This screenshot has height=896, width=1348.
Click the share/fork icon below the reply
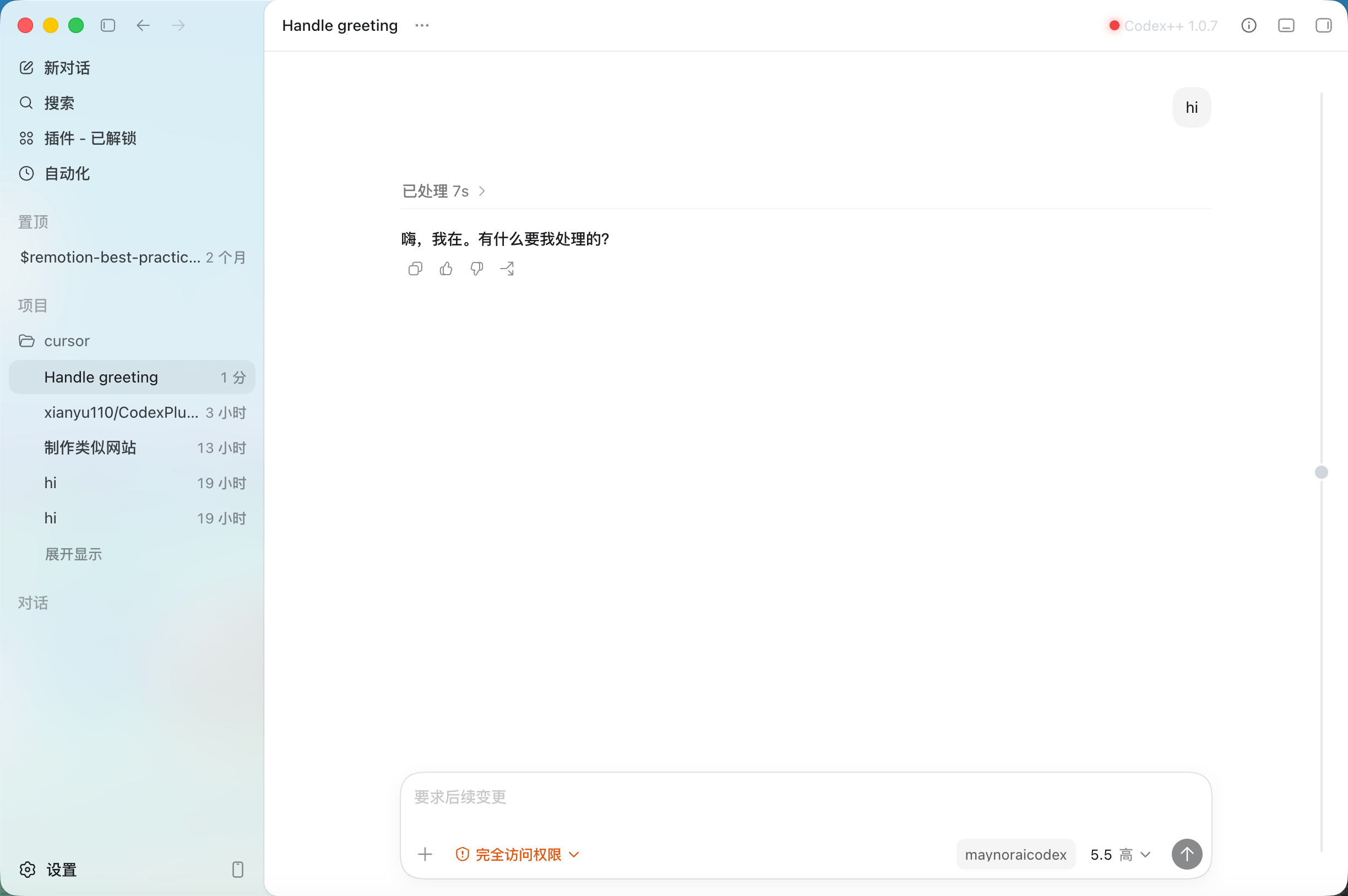[508, 269]
